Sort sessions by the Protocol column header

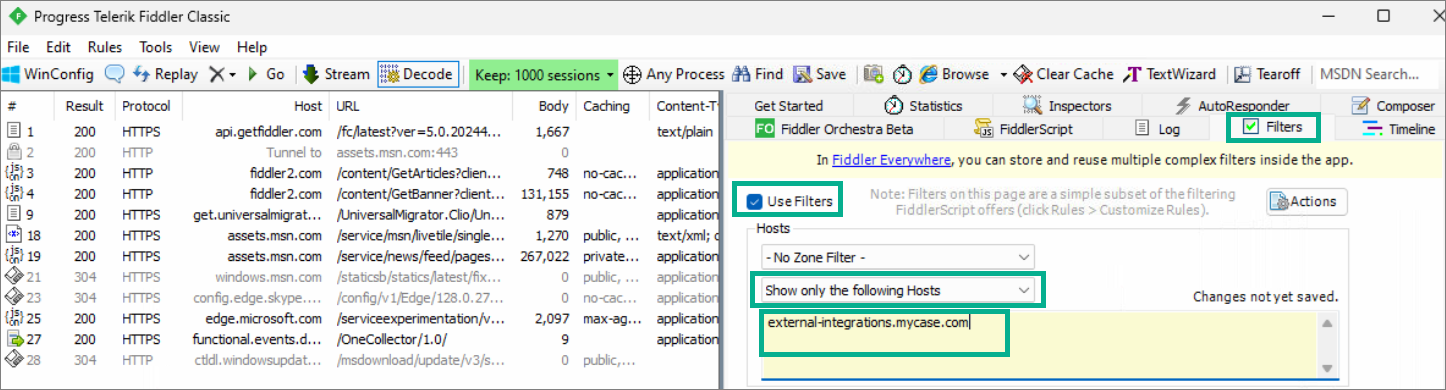pyautogui.click(x=146, y=106)
